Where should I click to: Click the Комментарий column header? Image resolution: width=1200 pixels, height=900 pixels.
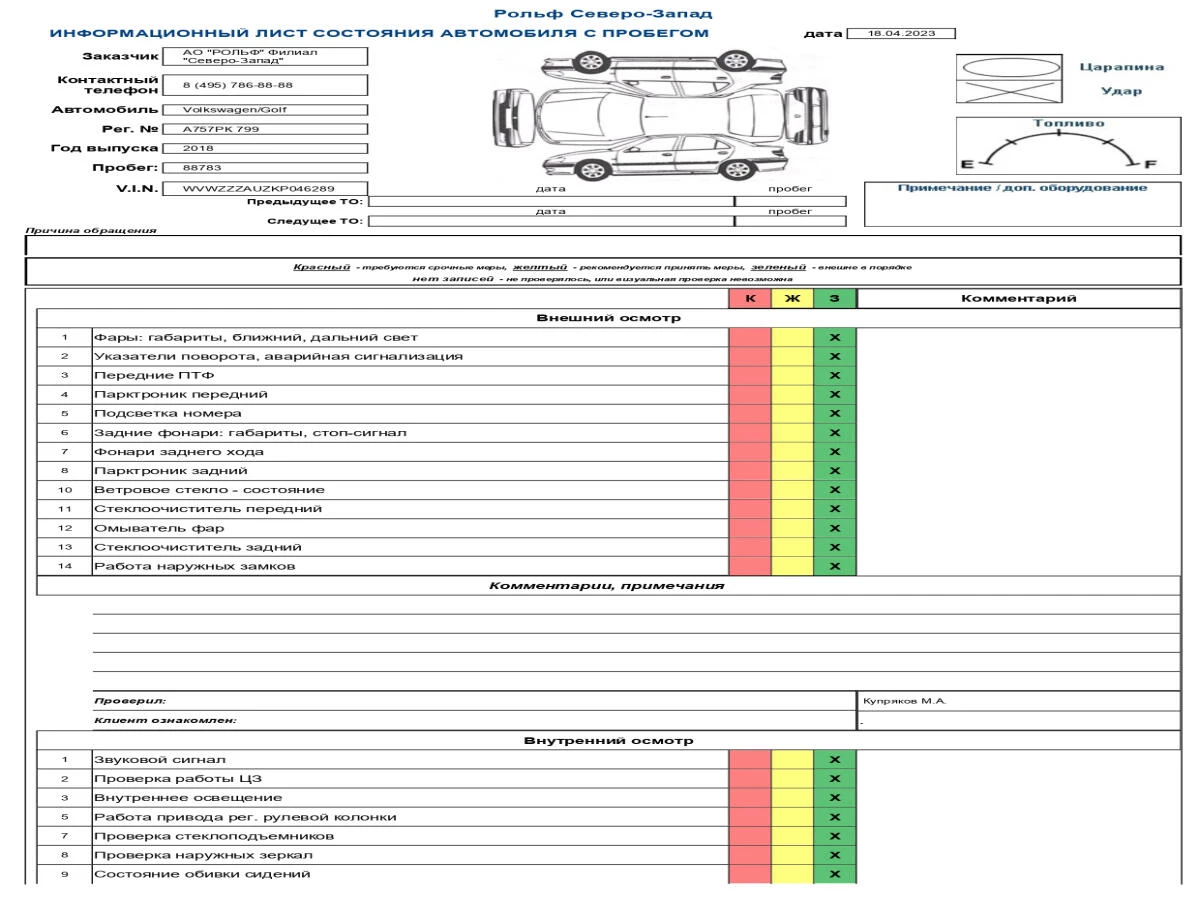(1018, 298)
